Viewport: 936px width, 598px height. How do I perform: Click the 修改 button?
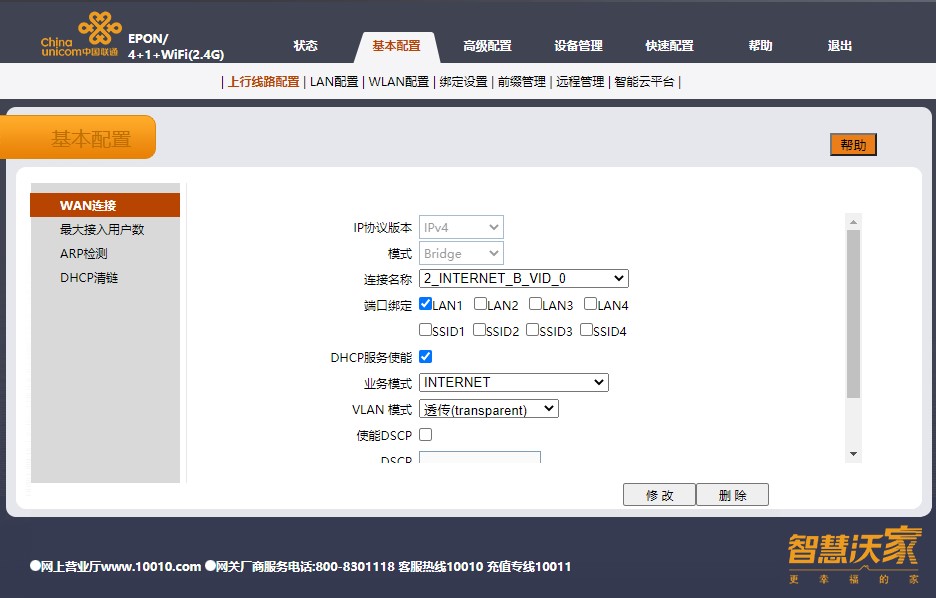[659, 495]
